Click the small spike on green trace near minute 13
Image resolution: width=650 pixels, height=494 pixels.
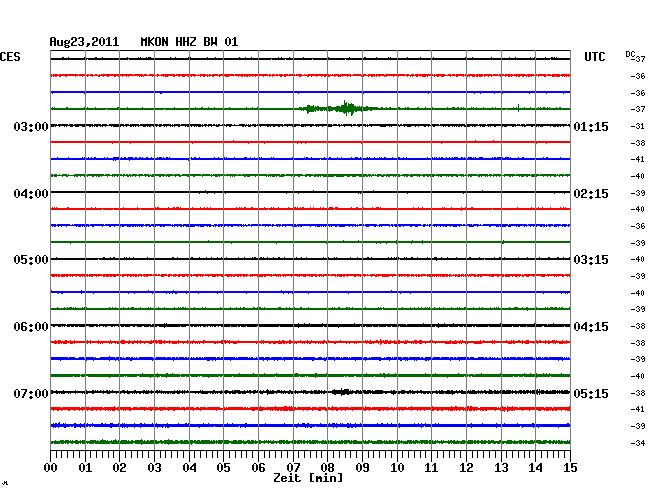pos(518,108)
